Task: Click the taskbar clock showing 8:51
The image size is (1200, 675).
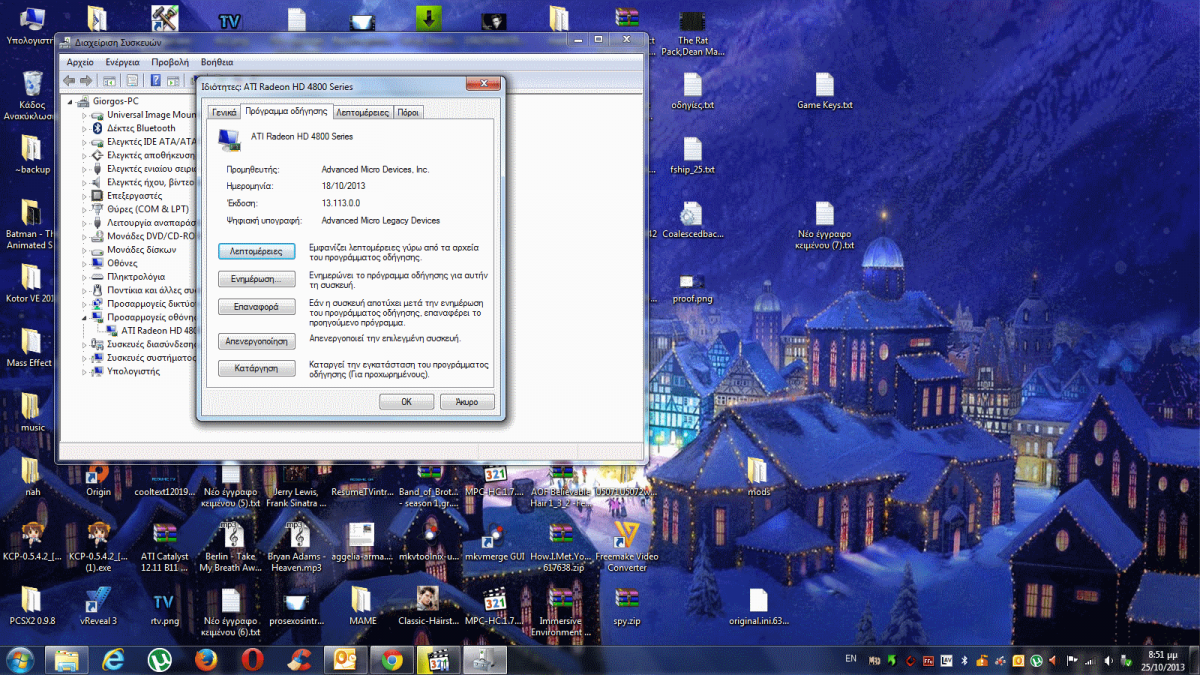Action: pyautogui.click(x=1161, y=659)
